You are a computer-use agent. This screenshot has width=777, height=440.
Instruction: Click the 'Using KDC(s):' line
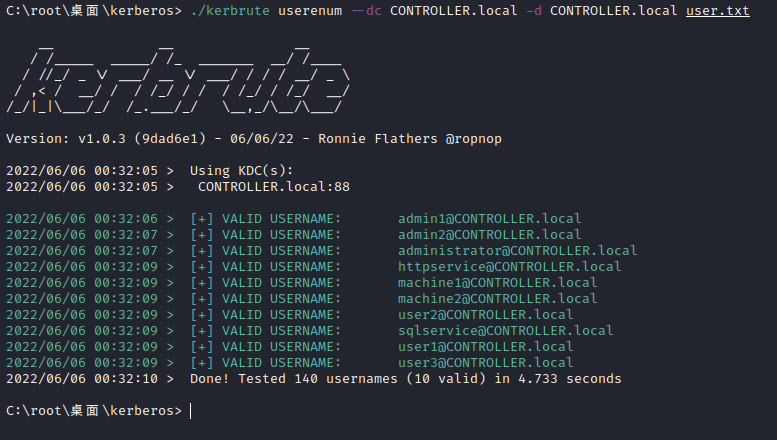point(241,170)
